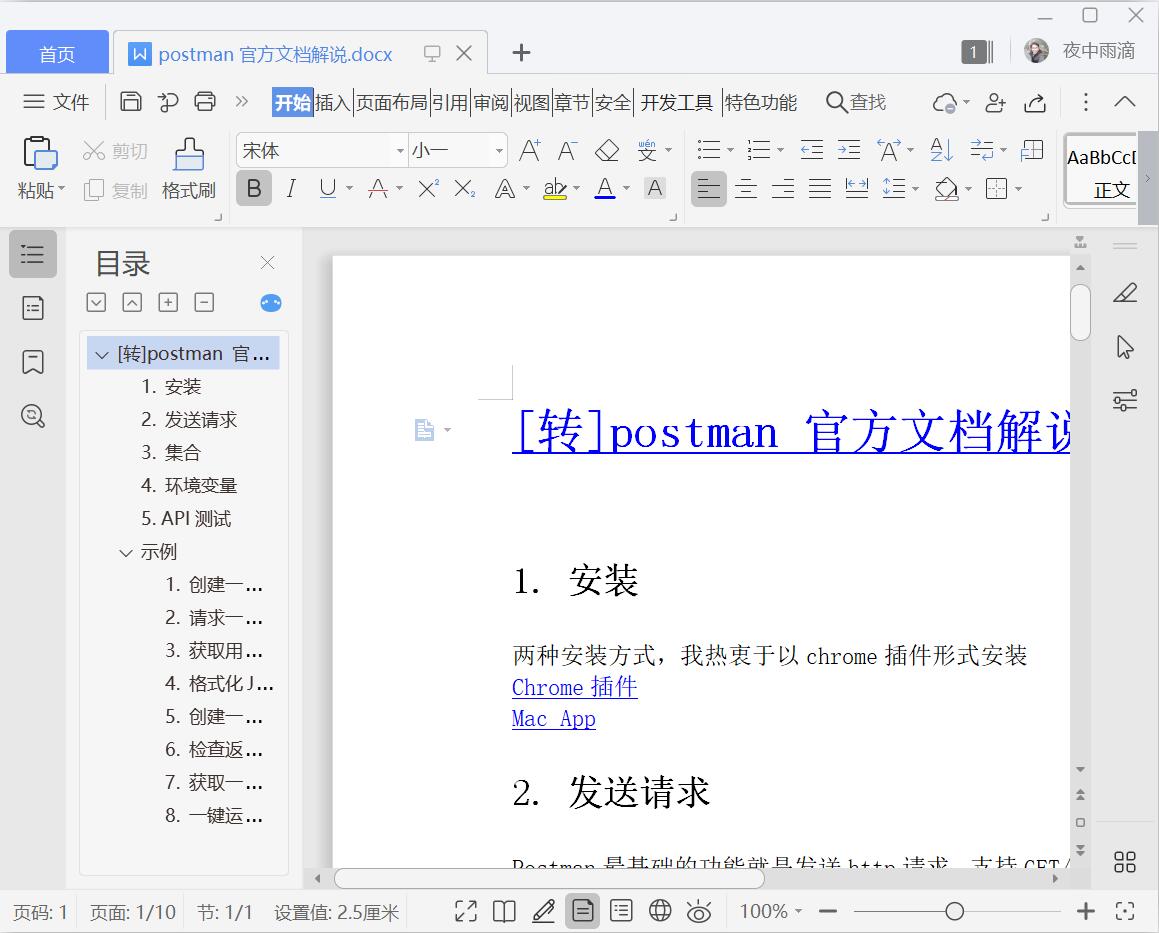Click the Paste clipboard icon
Screen dimensions: 1159x933
point(40,153)
